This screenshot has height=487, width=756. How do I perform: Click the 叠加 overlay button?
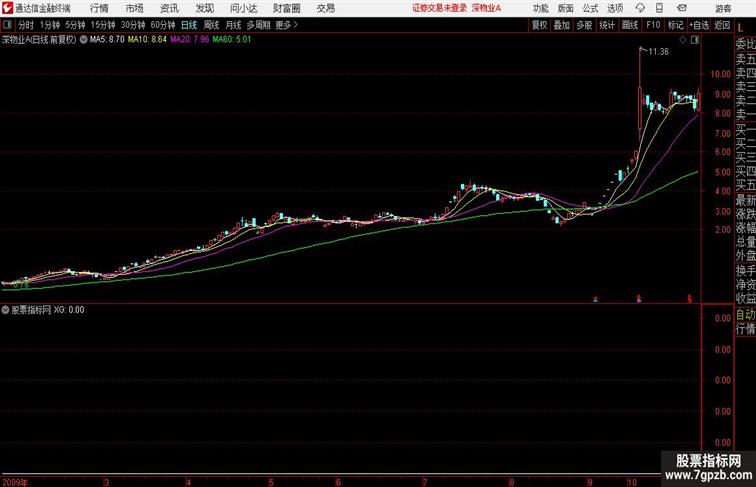[562, 25]
